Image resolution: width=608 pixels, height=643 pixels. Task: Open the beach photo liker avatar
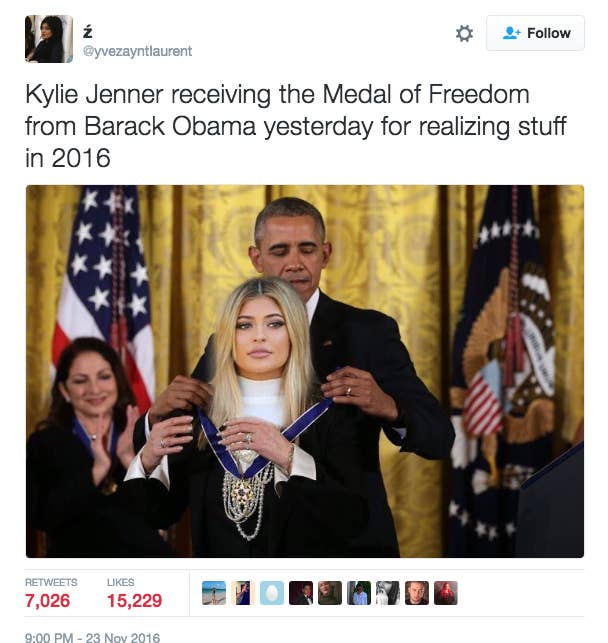[x=214, y=593]
